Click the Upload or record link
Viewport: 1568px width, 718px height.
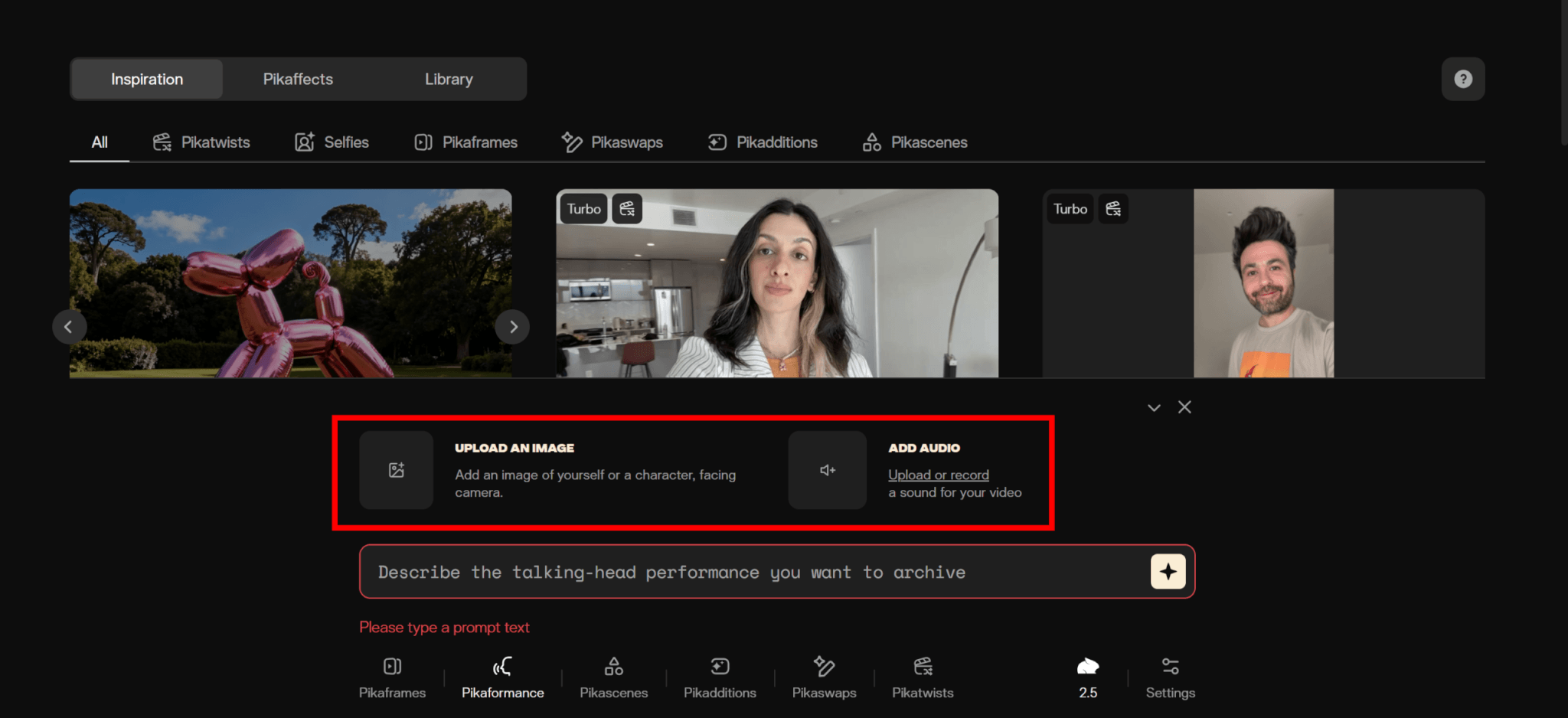(x=938, y=475)
